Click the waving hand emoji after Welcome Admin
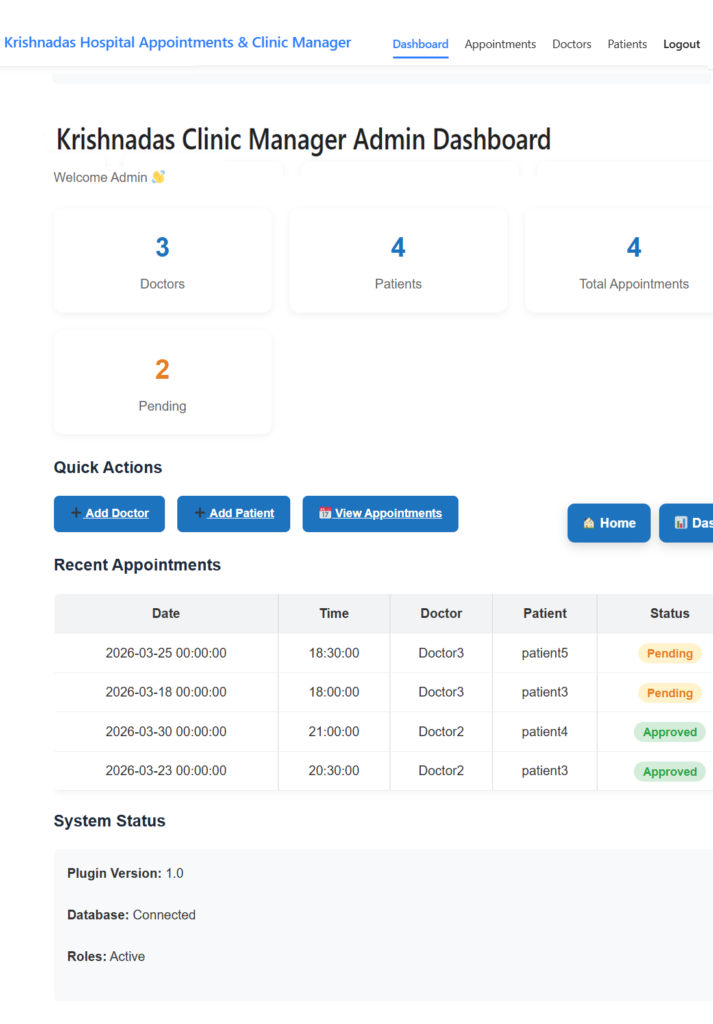713x1024 pixels. pos(158,177)
